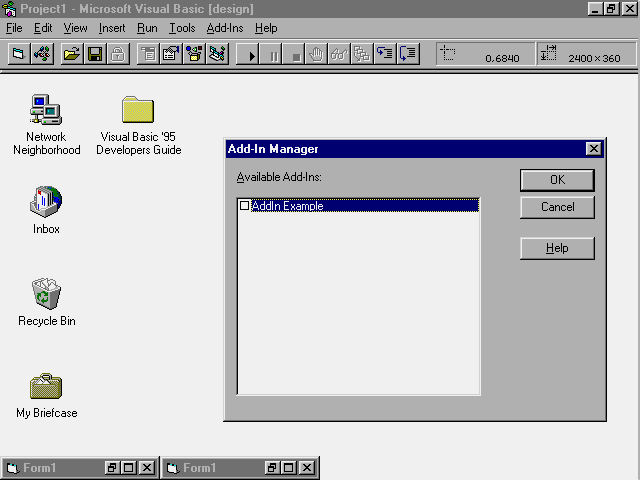Open the Menu Editor from the toolbar
This screenshot has height=480, width=640.
pyautogui.click(x=147, y=53)
